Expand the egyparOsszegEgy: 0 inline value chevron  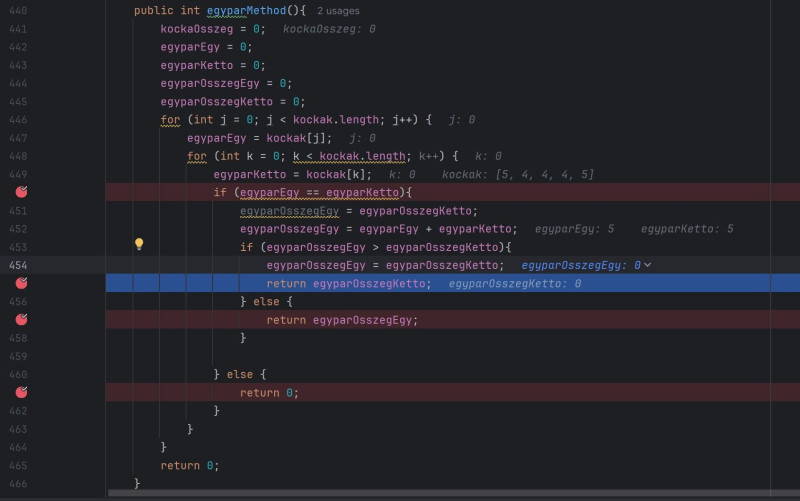click(x=647, y=265)
